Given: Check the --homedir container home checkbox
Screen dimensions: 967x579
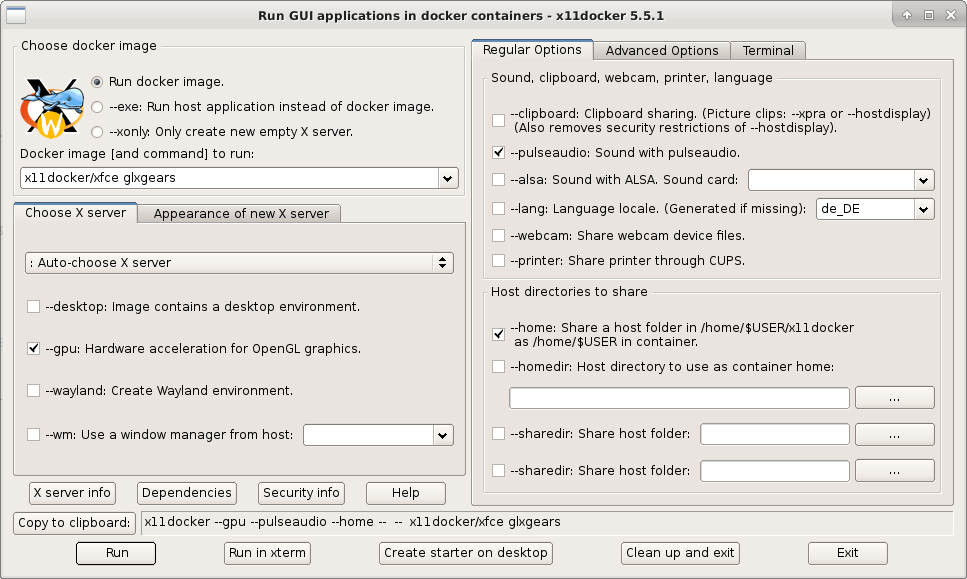Looking at the screenshot, I should click(x=498, y=366).
